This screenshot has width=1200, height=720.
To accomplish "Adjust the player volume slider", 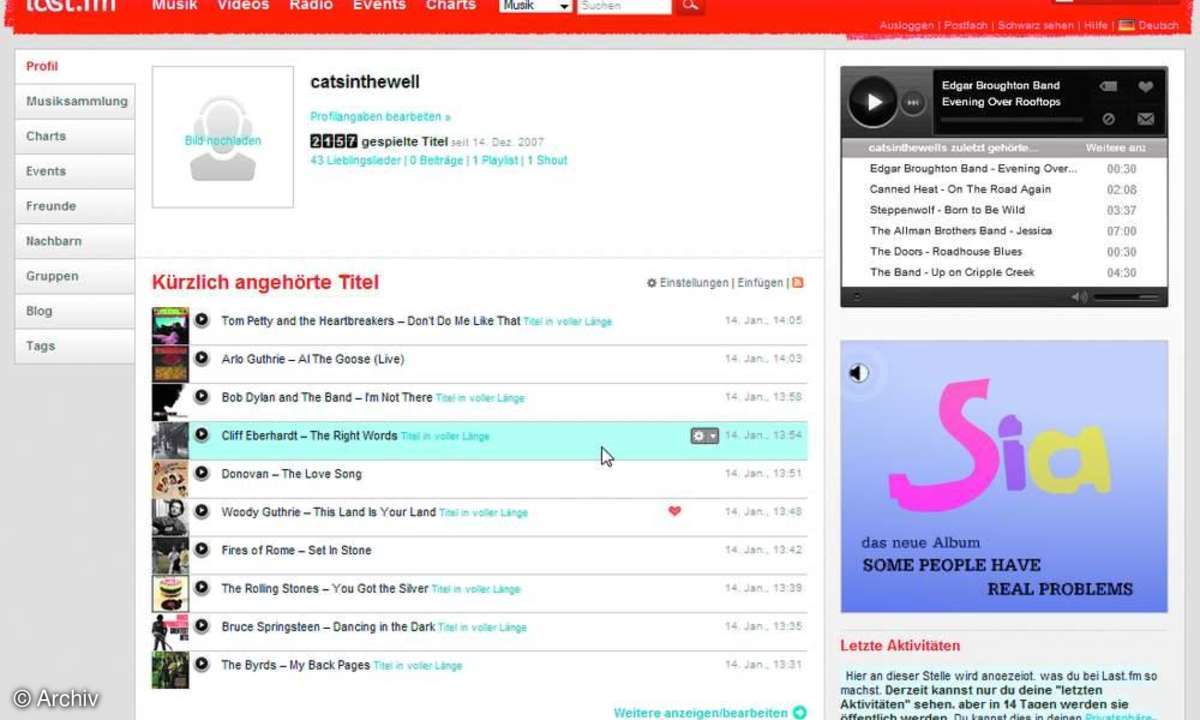I will click(1126, 297).
